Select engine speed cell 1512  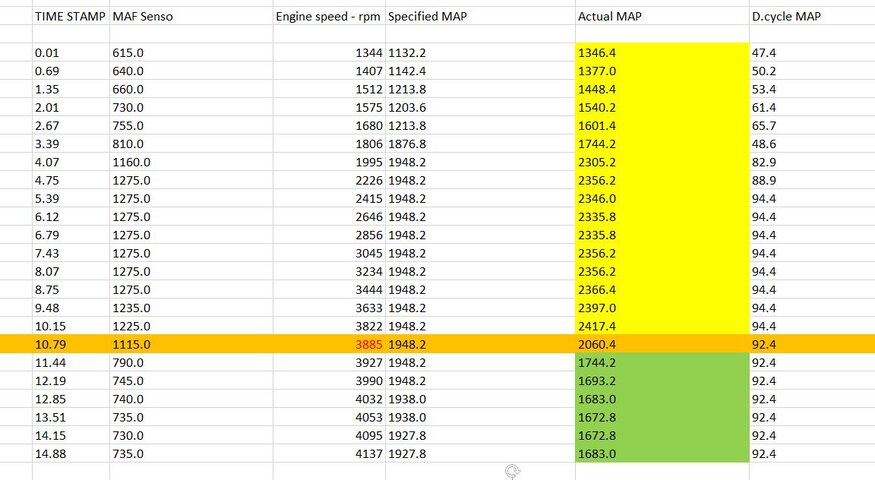pos(329,89)
